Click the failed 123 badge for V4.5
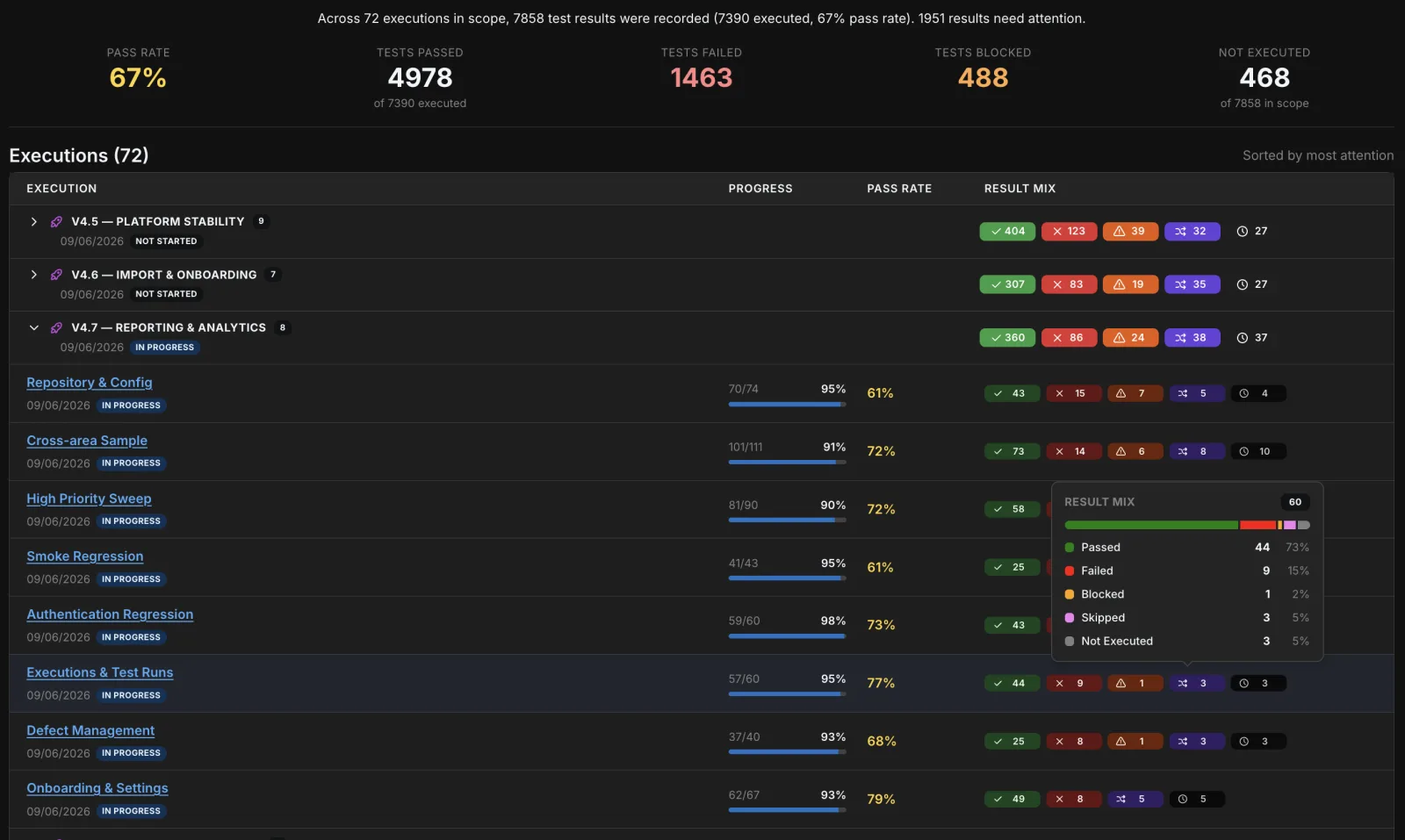Viewport: 1405px width, 840px height. (1069, 232)
